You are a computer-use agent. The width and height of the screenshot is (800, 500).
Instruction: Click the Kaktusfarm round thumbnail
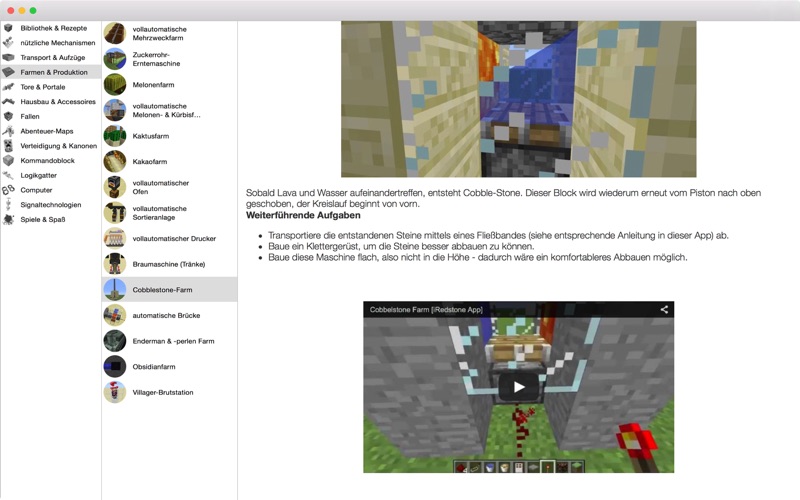click(115, 136)
